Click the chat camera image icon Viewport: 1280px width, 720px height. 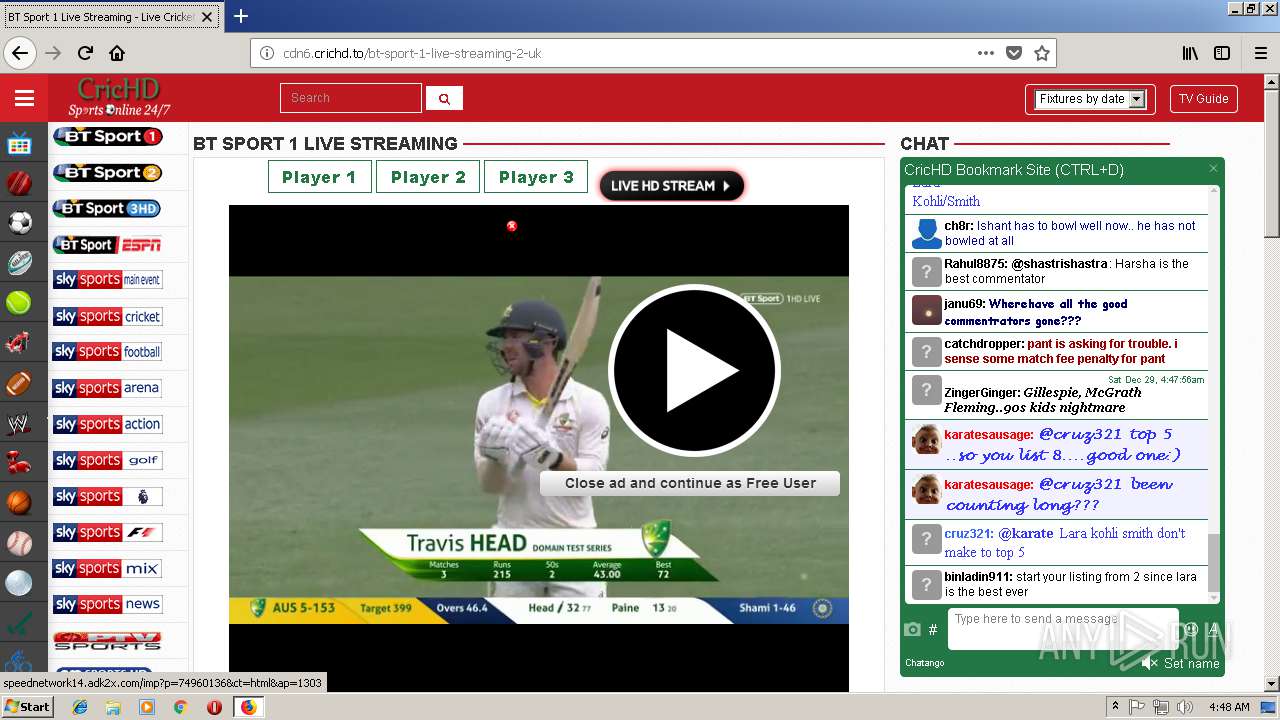912,629
